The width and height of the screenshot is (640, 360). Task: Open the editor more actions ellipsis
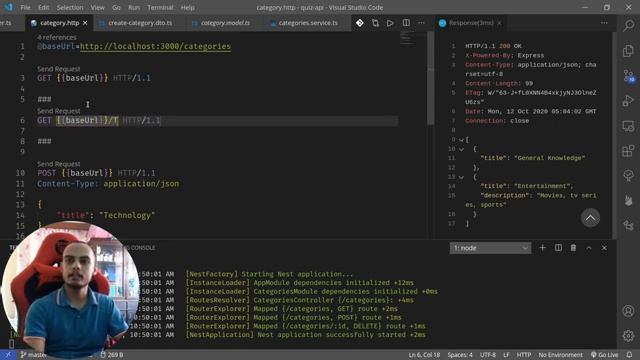coord(422,23)
